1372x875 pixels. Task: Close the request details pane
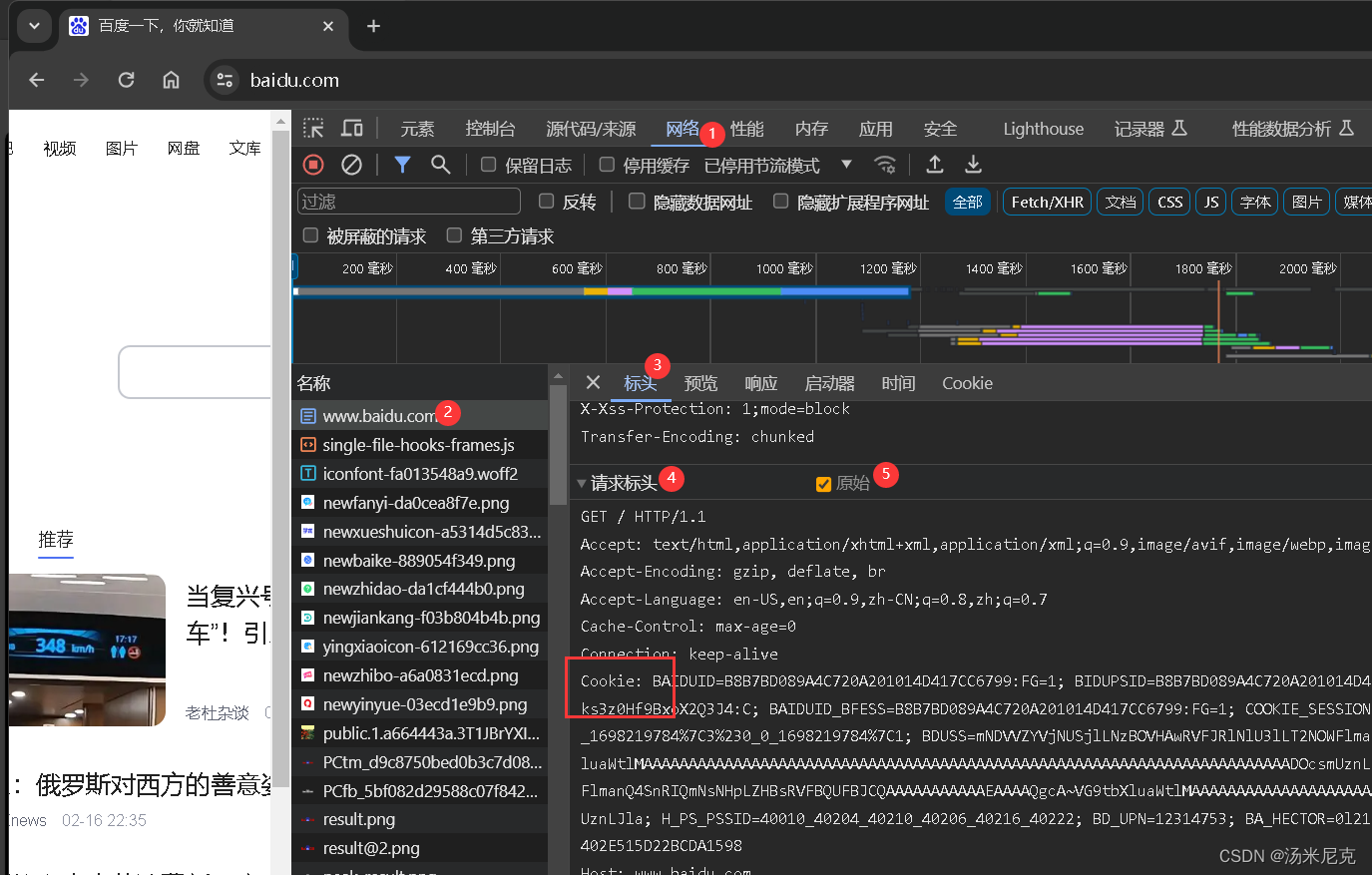click(593, 382)
